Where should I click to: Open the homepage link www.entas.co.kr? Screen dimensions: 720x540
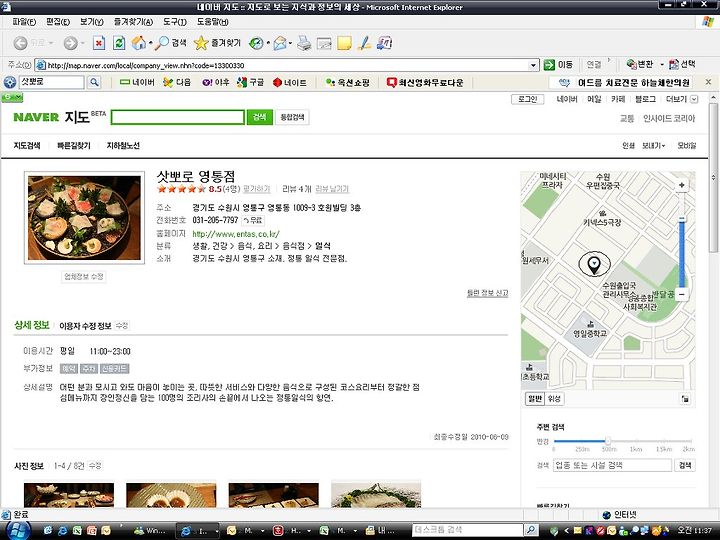pyautogui.click(x=236, y=234)
